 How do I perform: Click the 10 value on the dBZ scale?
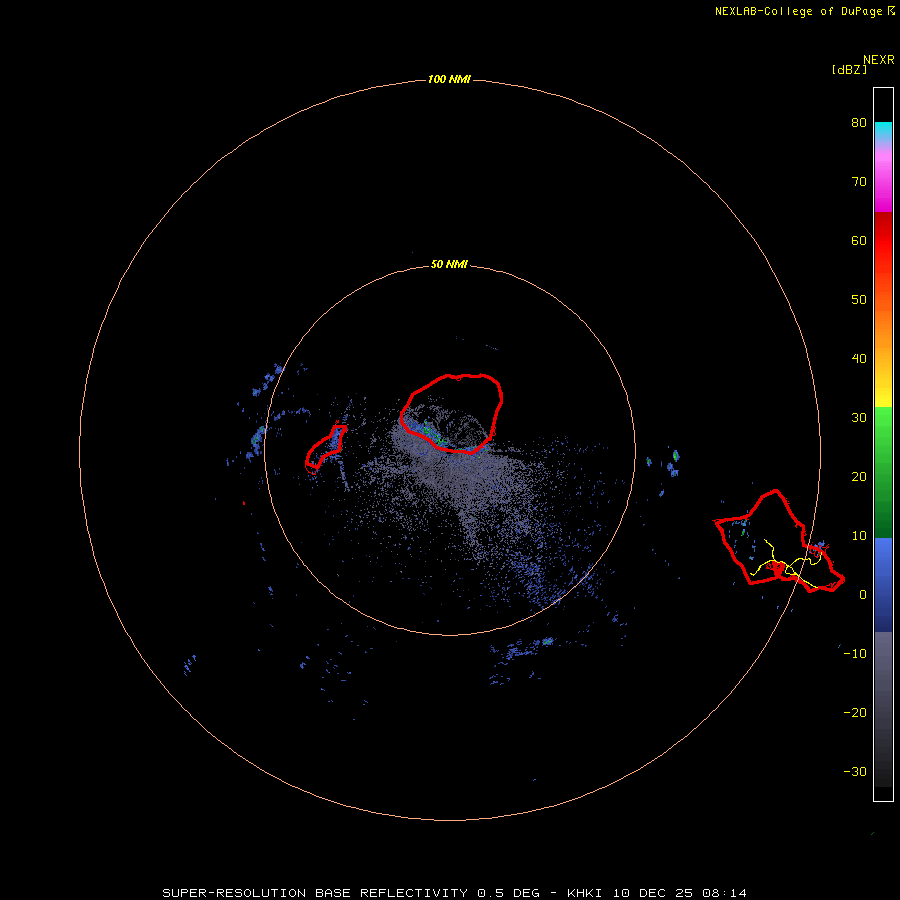pyautogui.click(x=859, y=536)
